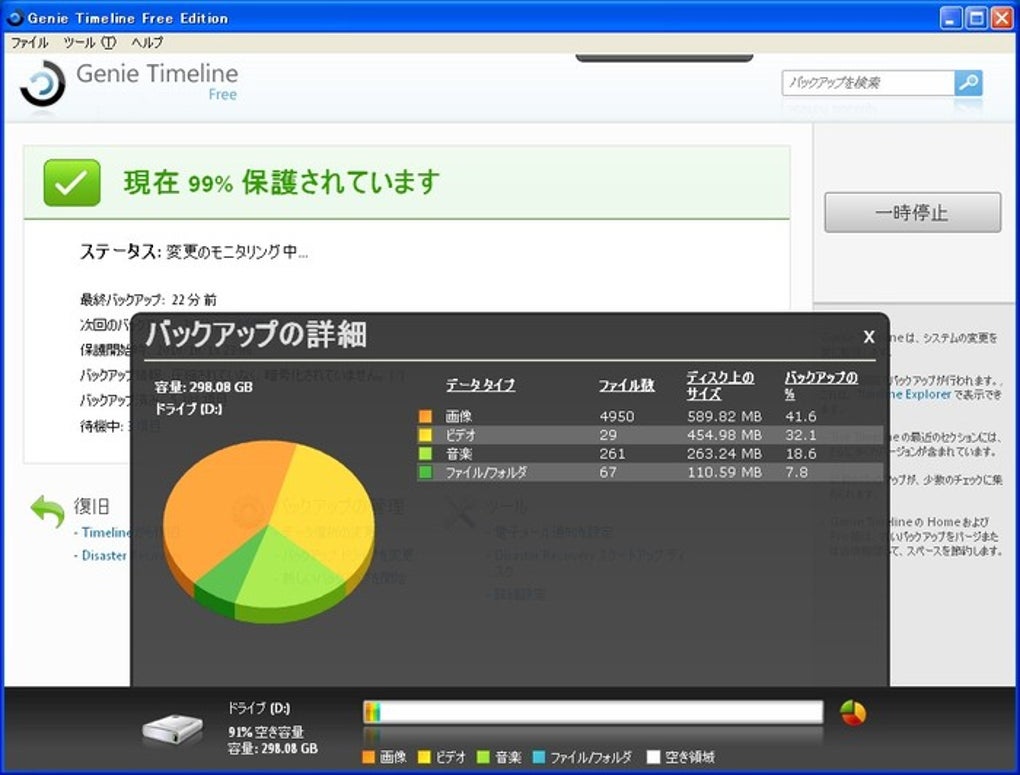Sort by ディスク上のサイズ column header
The width and height of the screenshot is (1020, 775).
pos(720,385)
